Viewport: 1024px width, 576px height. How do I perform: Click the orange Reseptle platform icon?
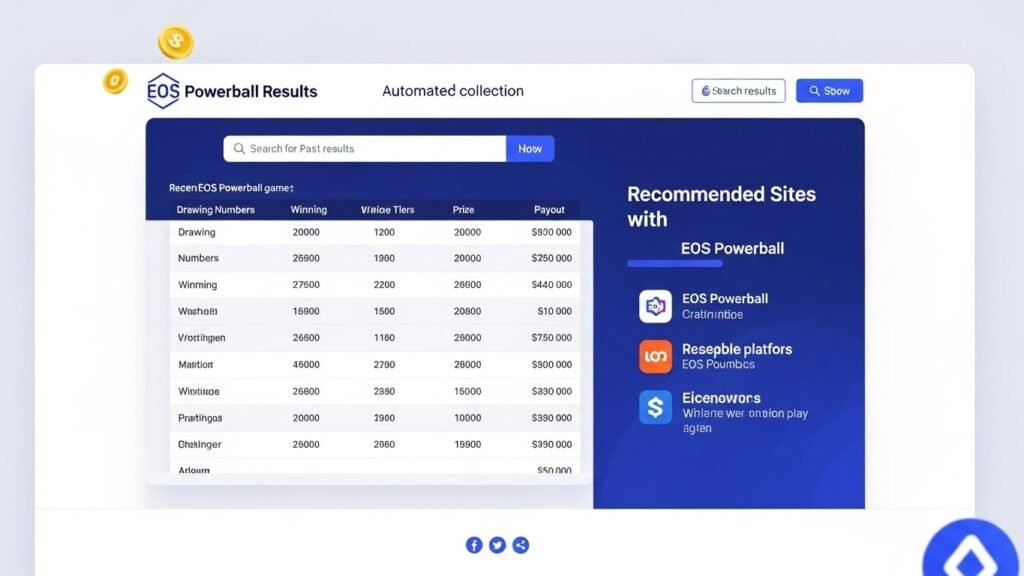coord(655,356)
